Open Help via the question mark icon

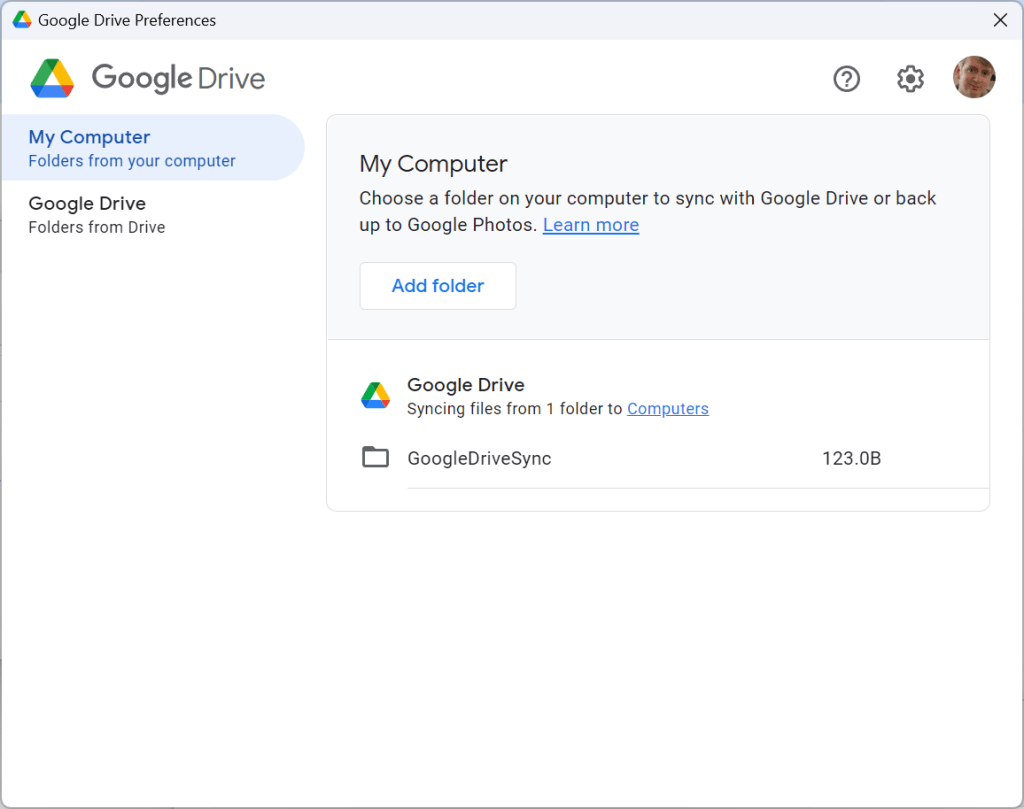click(x=846, y=78)
